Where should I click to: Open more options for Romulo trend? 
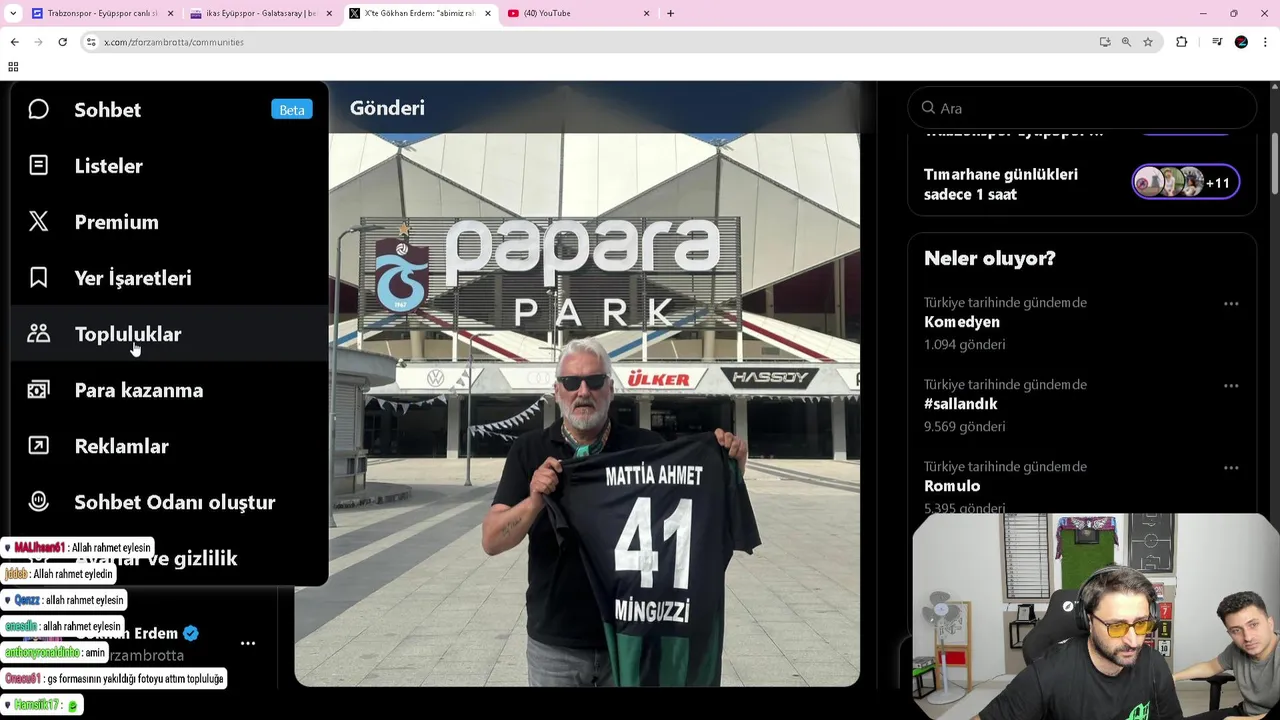(x=1231, y=467)
